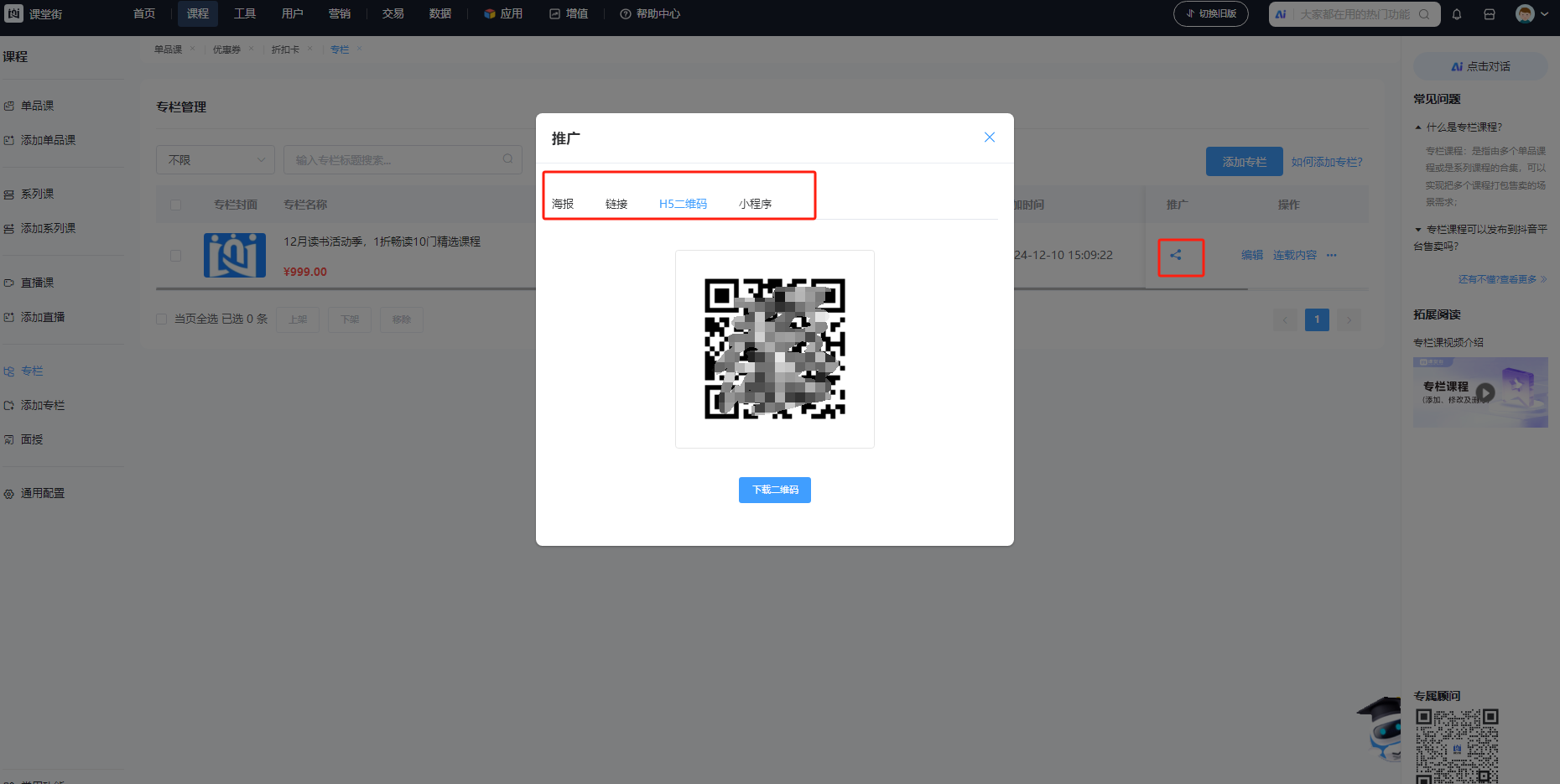Focus the 大家都在用的热门功能 search box
Image resolution: width=1560 pixels, height=784 pixels.
pyautogui.click(x=1355, y=14)
